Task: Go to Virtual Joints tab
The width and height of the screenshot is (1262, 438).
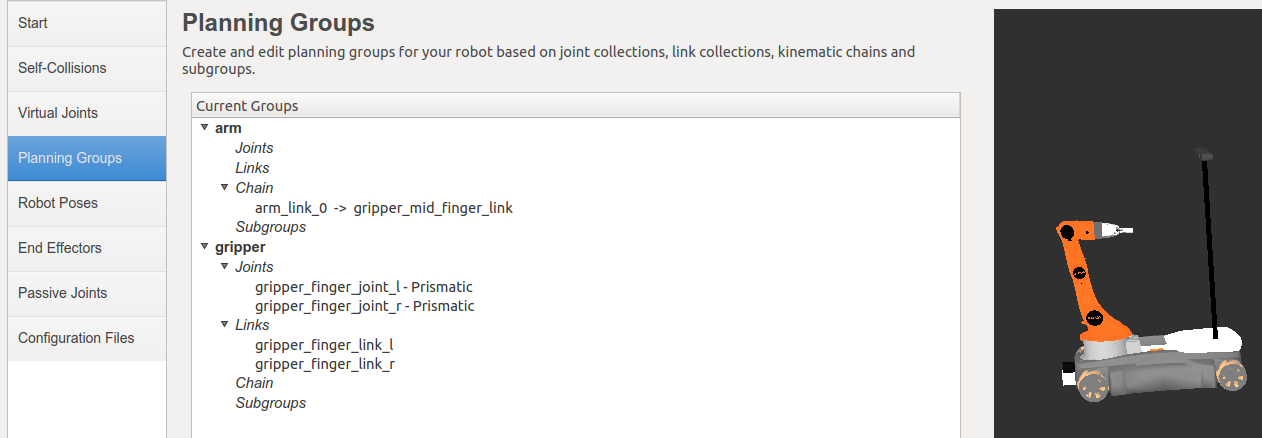Action: click(x=87, y=113)
